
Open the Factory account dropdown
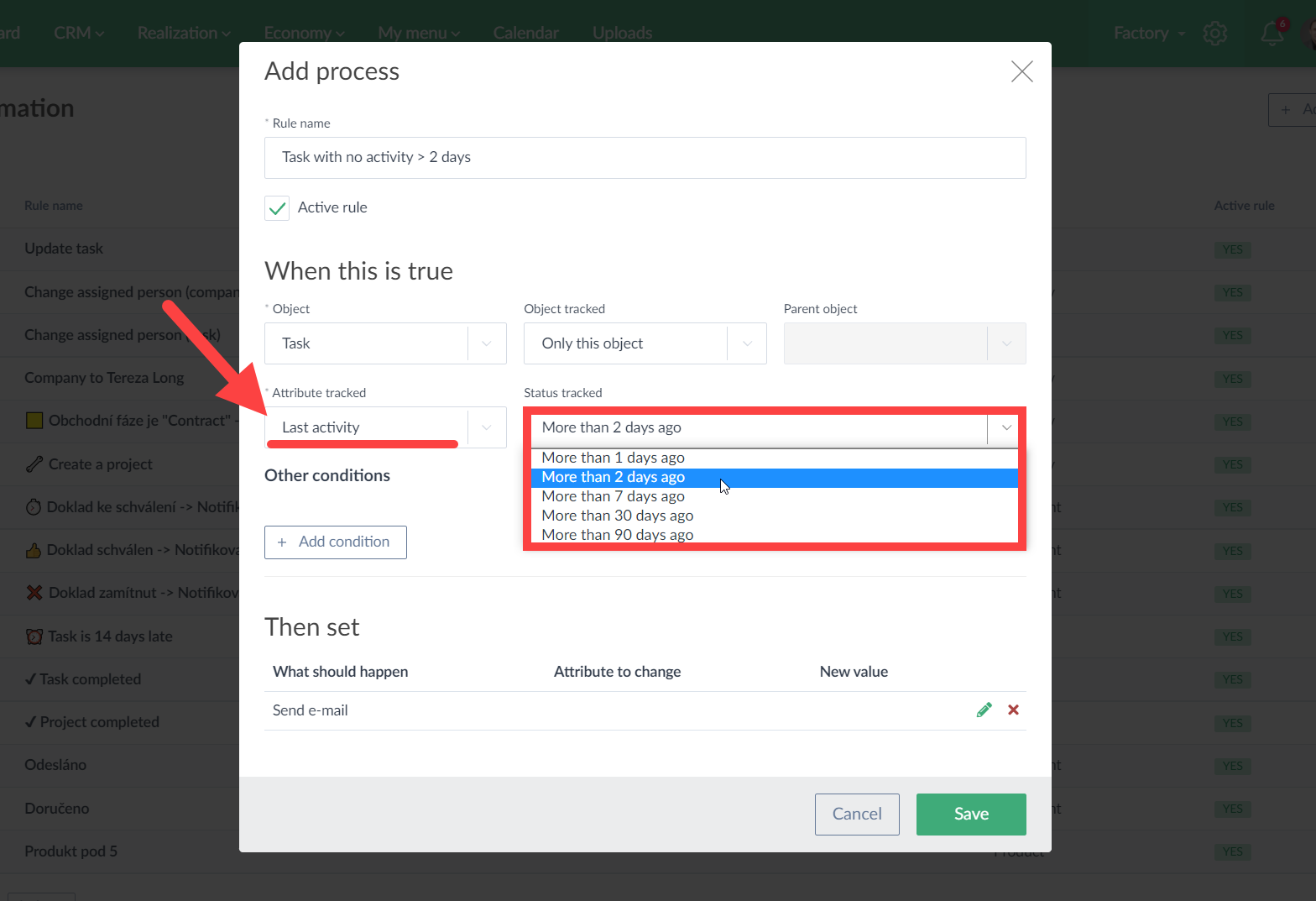pos(1149,33)
